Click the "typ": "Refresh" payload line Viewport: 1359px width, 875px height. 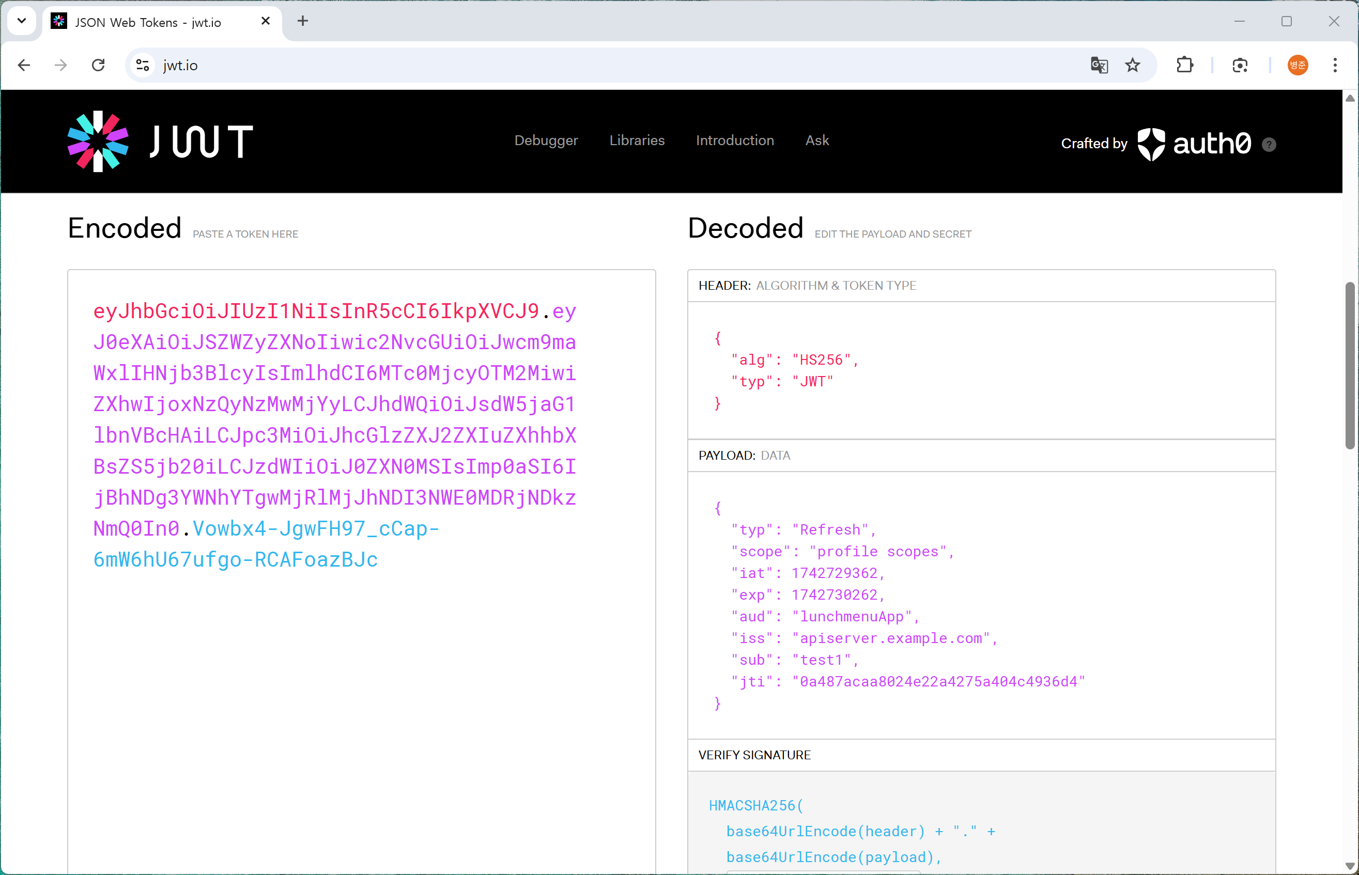point(804,530)
